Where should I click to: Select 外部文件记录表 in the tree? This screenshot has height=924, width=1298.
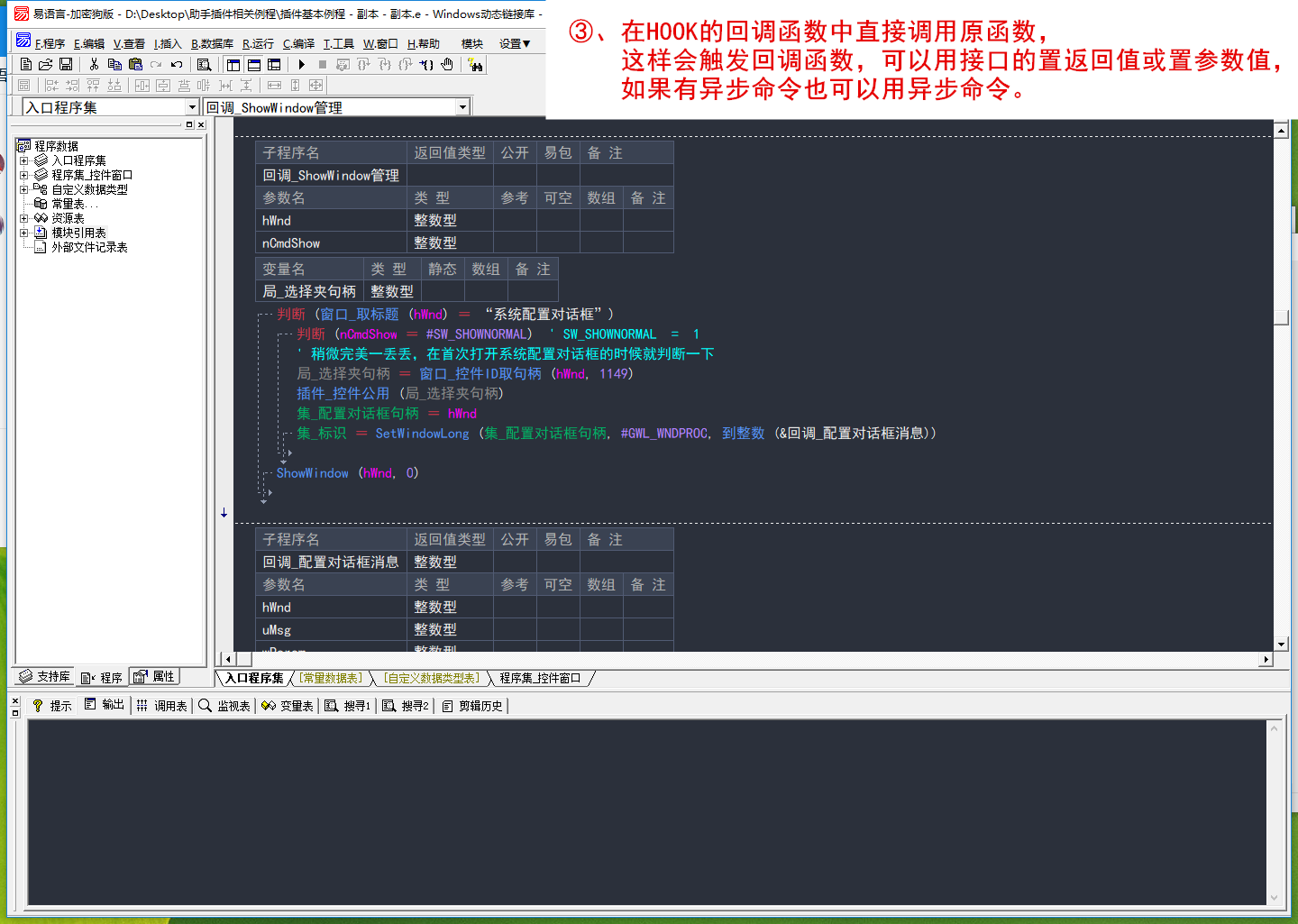(x=89, y=247)
